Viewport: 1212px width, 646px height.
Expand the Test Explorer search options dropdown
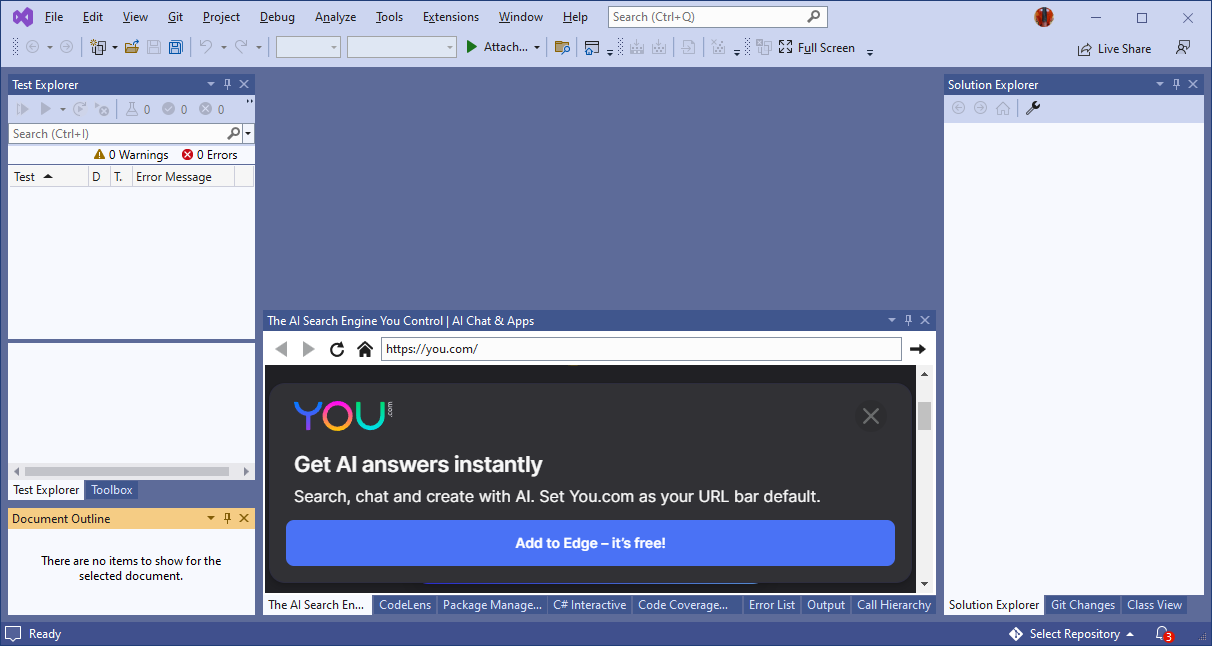[246, 133]
